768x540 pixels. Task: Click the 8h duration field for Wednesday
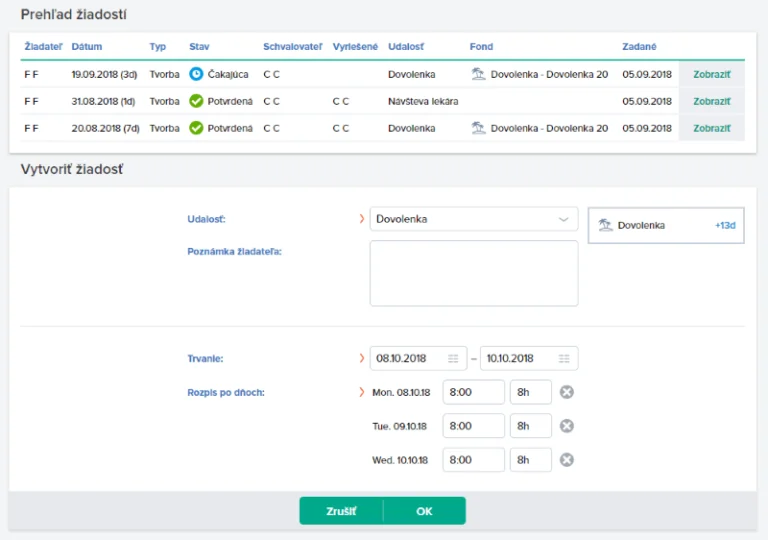point(530,460)
